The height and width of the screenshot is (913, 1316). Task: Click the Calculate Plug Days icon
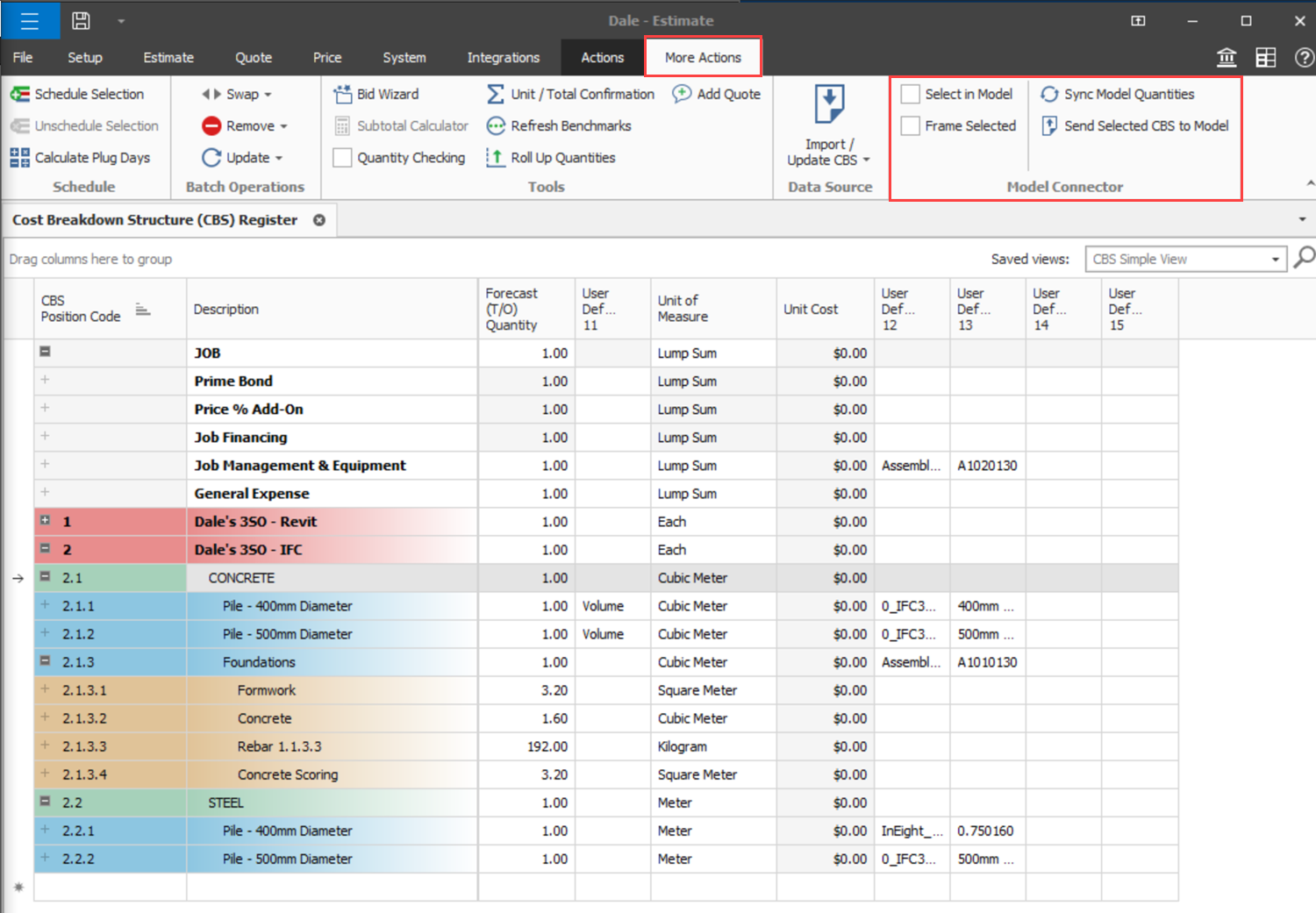coord(19,158)
